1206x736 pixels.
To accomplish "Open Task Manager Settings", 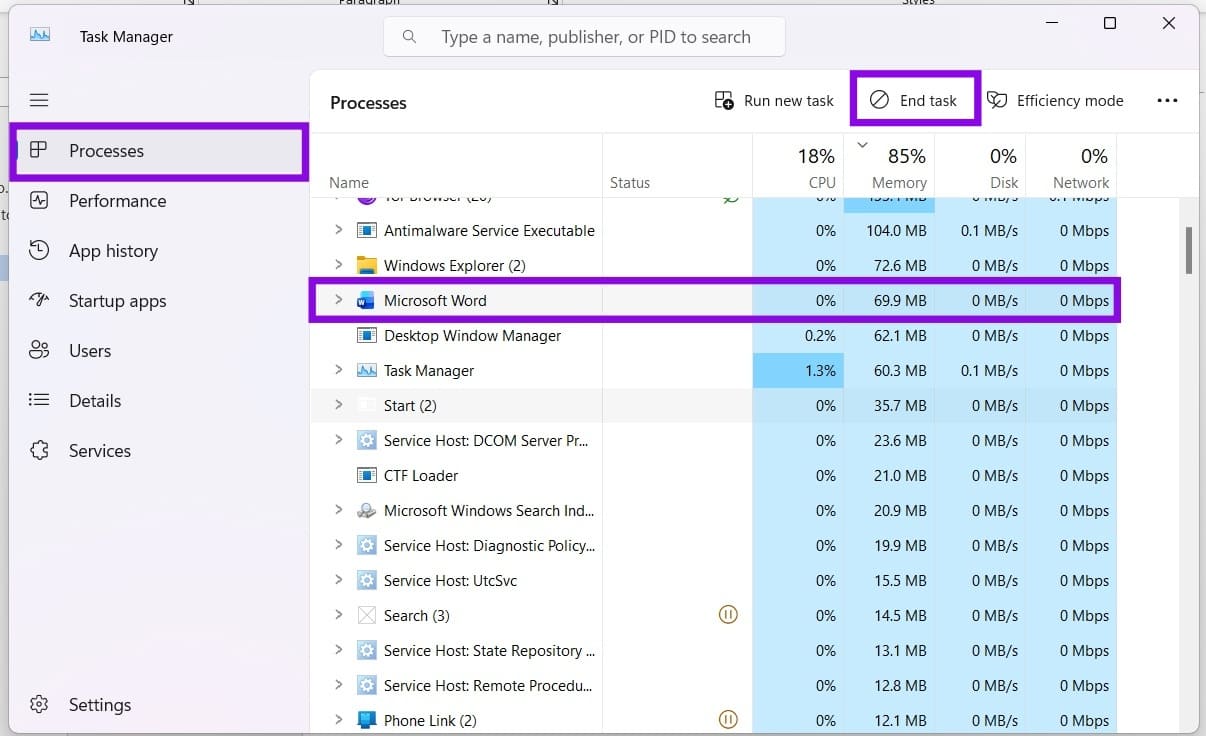I will [x=159, y=705].
